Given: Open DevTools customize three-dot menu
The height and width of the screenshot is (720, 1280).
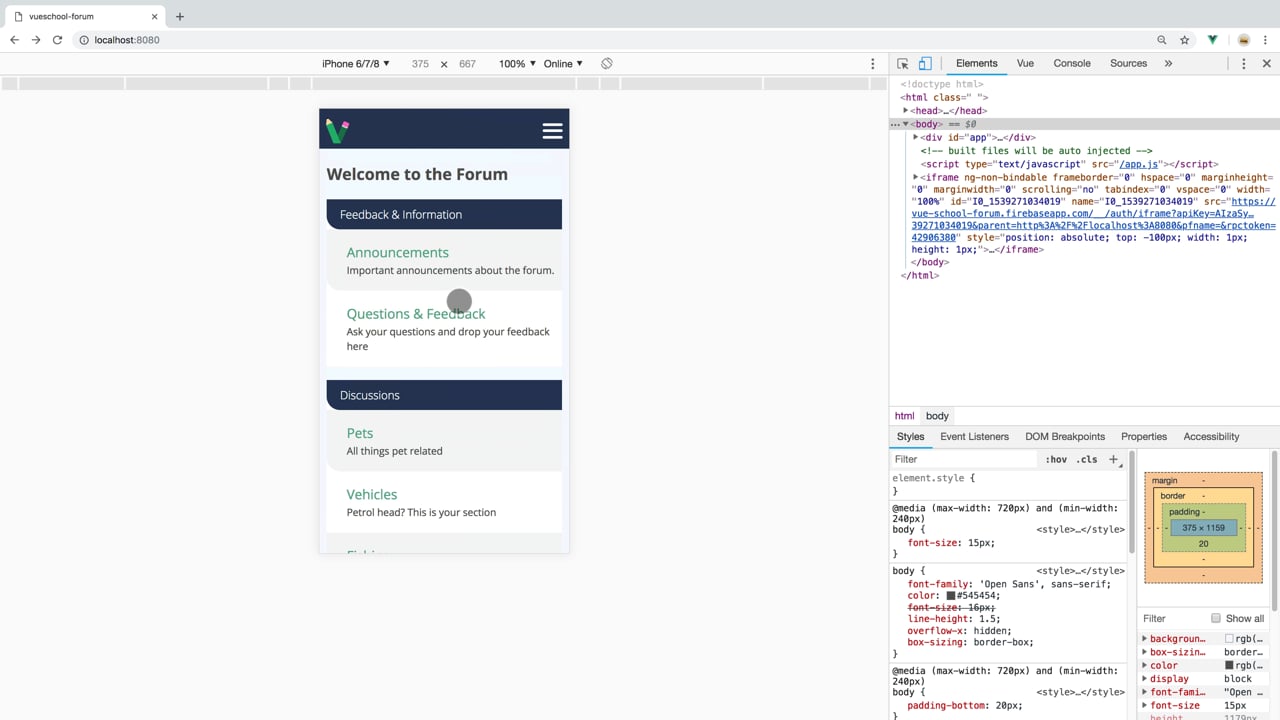Looking at the screenshot, I should [x=1244, y=63].
